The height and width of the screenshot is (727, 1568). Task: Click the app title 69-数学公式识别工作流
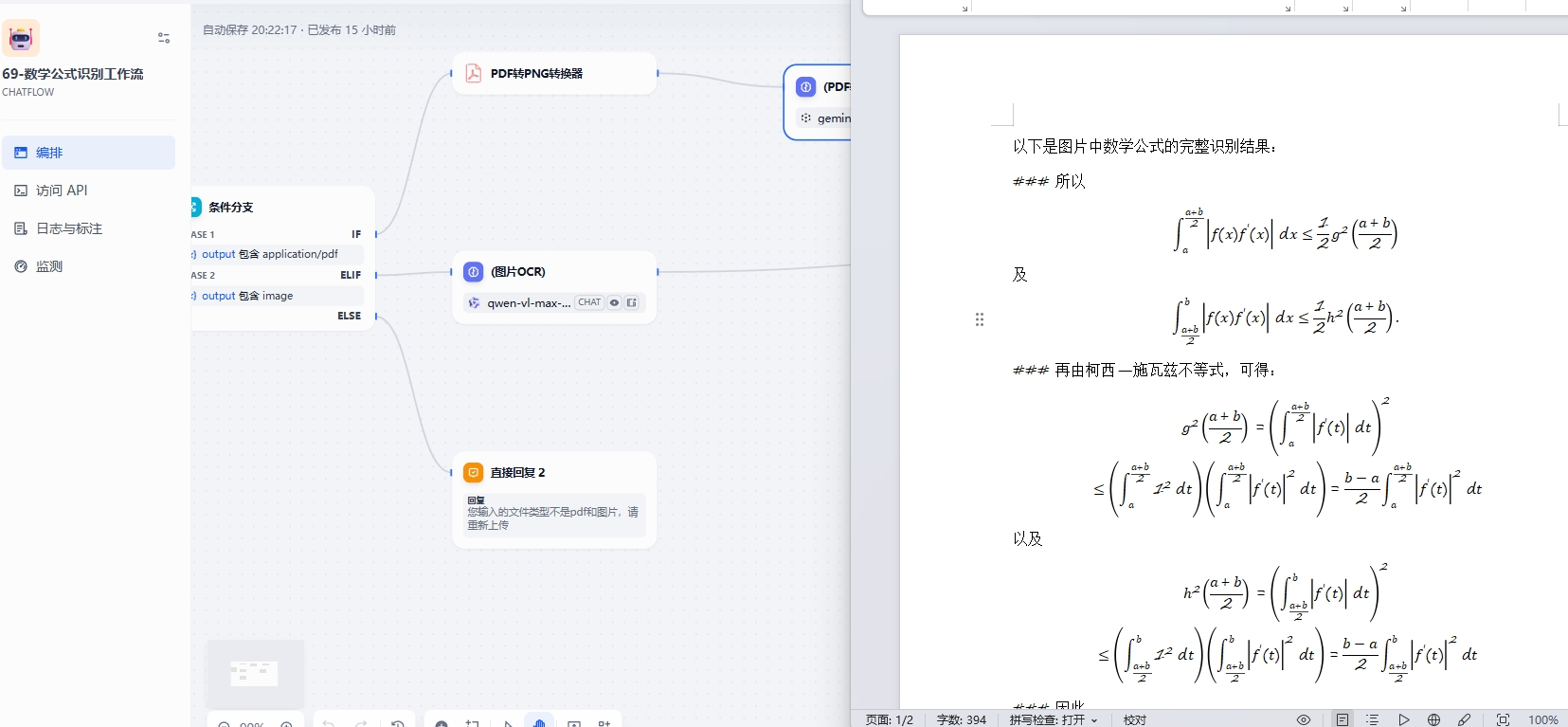pyautogui.click(x=73, y=74)
